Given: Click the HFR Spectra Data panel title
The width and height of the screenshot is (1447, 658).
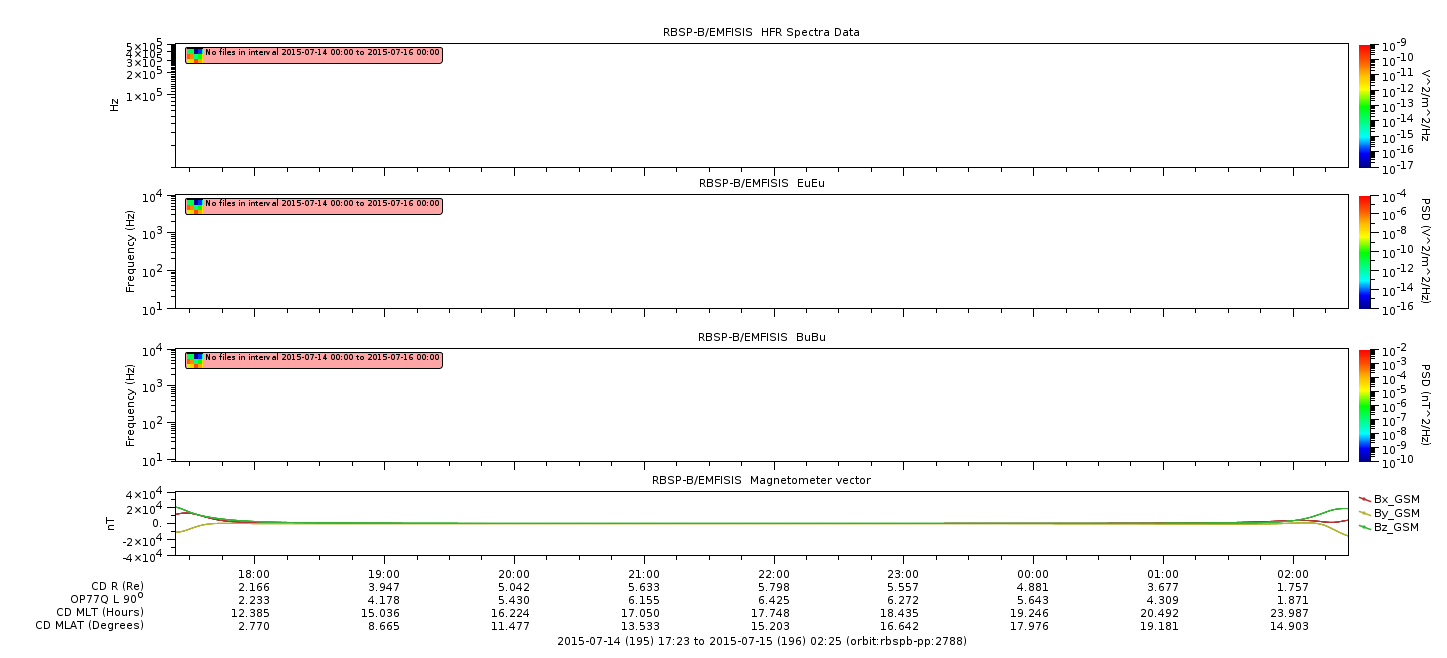Looking at the screenshot, I should [761, 32].
